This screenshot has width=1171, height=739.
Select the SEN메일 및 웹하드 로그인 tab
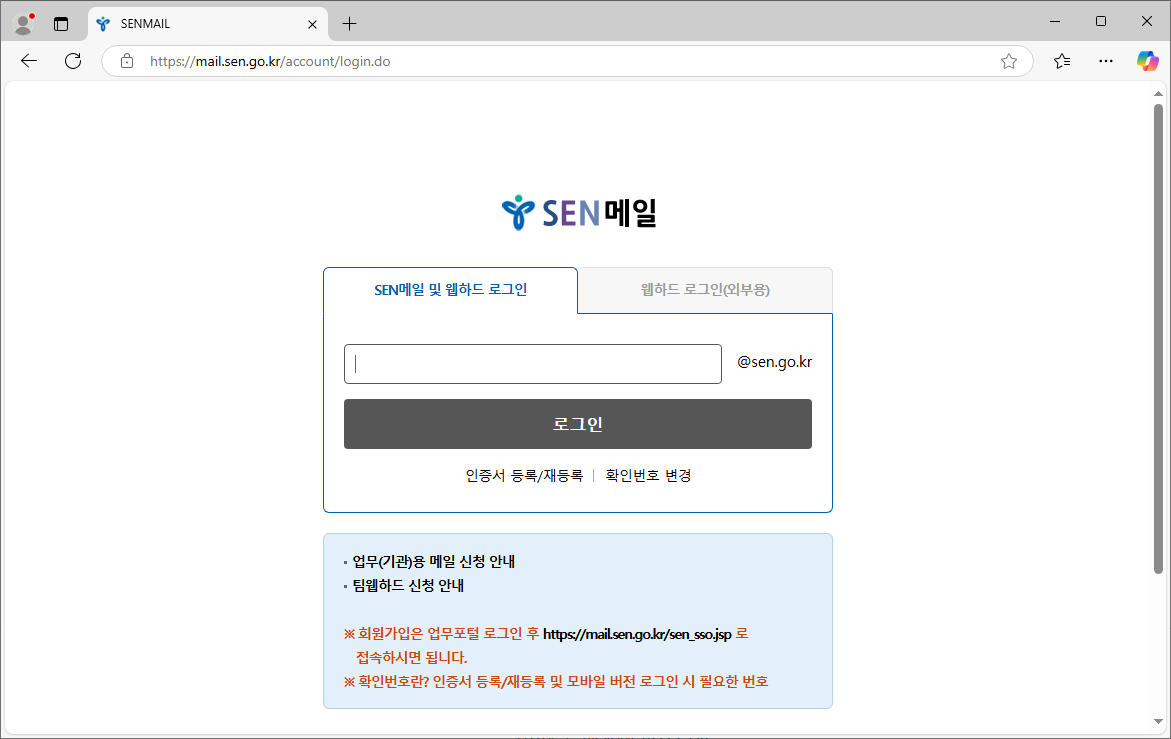click(x=449, y=290)
